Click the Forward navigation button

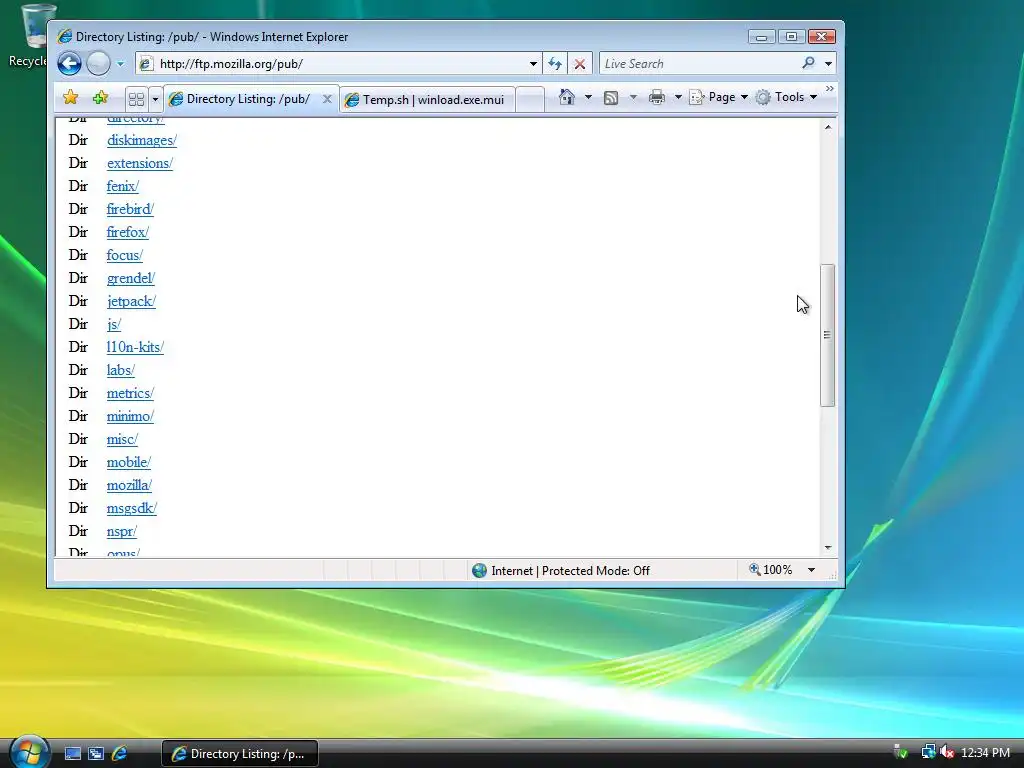99,63
